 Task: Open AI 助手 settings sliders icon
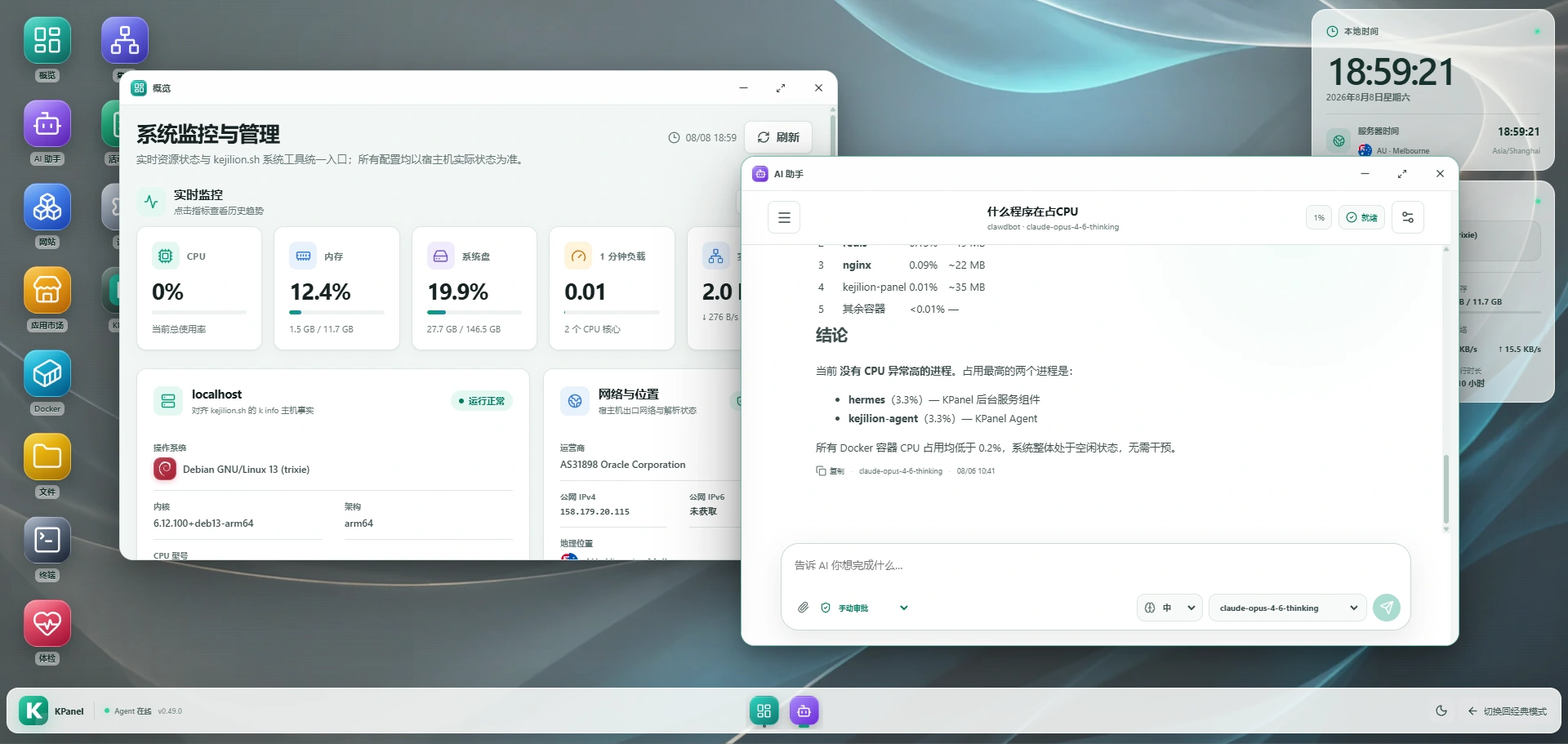1408,218
